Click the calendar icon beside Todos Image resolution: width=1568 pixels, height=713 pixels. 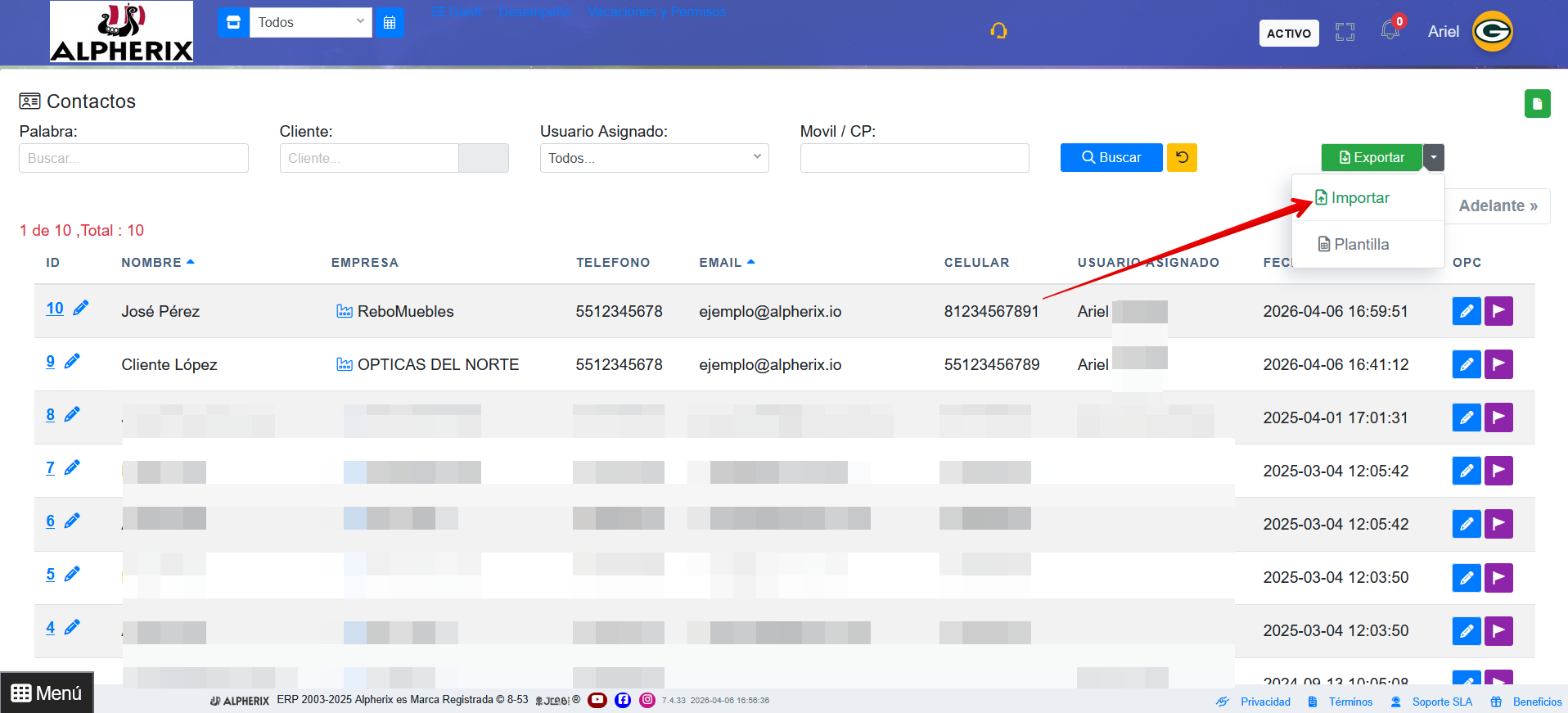click(x=390, y=23)
